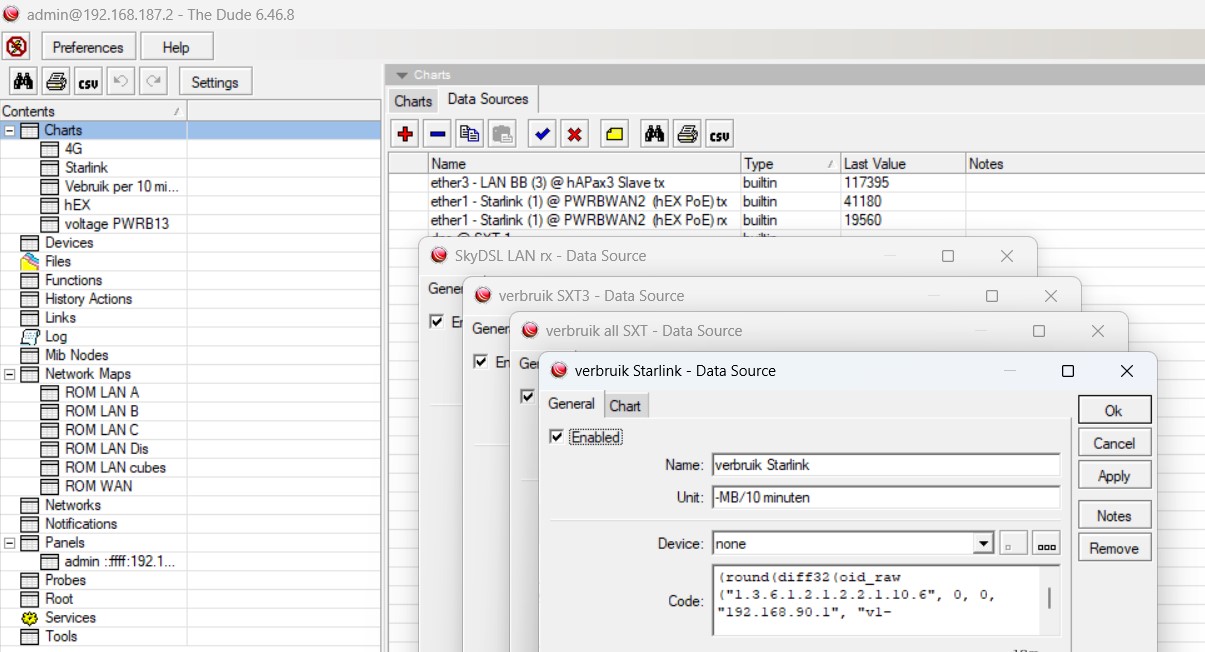Toggle Enabled checkbox in verbruik Starlink dialog
Viewport: 1205px width, 652px height.
(x=557, y=437)
